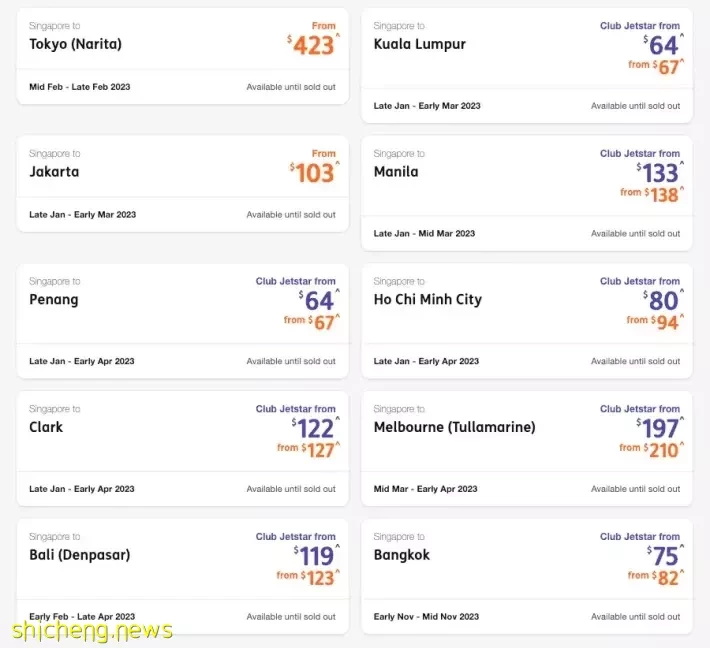
Task: Click Jakarta Late Jan - Early Mar dates
Action: (82, 215)
